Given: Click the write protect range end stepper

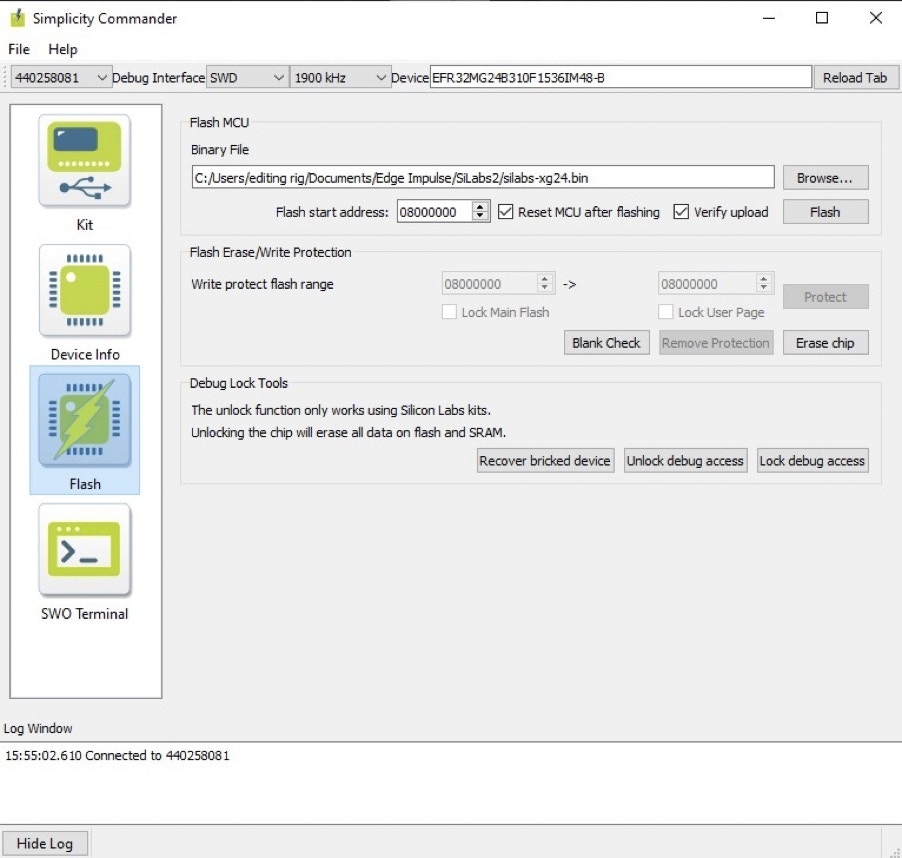Looking at the screenshot, I should pos(763,283).
